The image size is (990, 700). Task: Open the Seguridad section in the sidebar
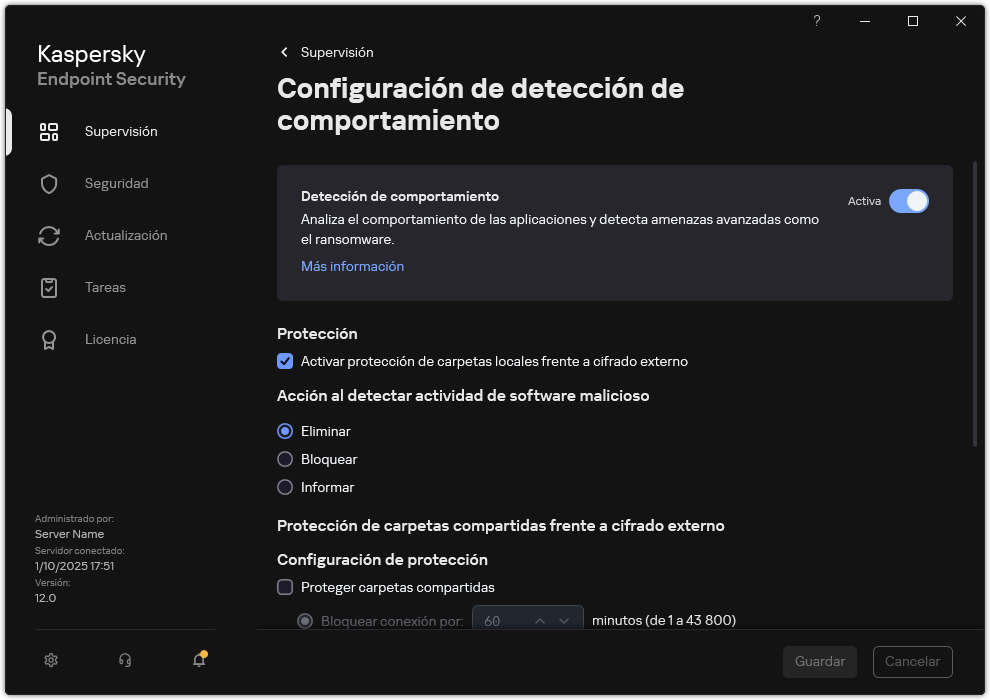(x=116, y=183)
